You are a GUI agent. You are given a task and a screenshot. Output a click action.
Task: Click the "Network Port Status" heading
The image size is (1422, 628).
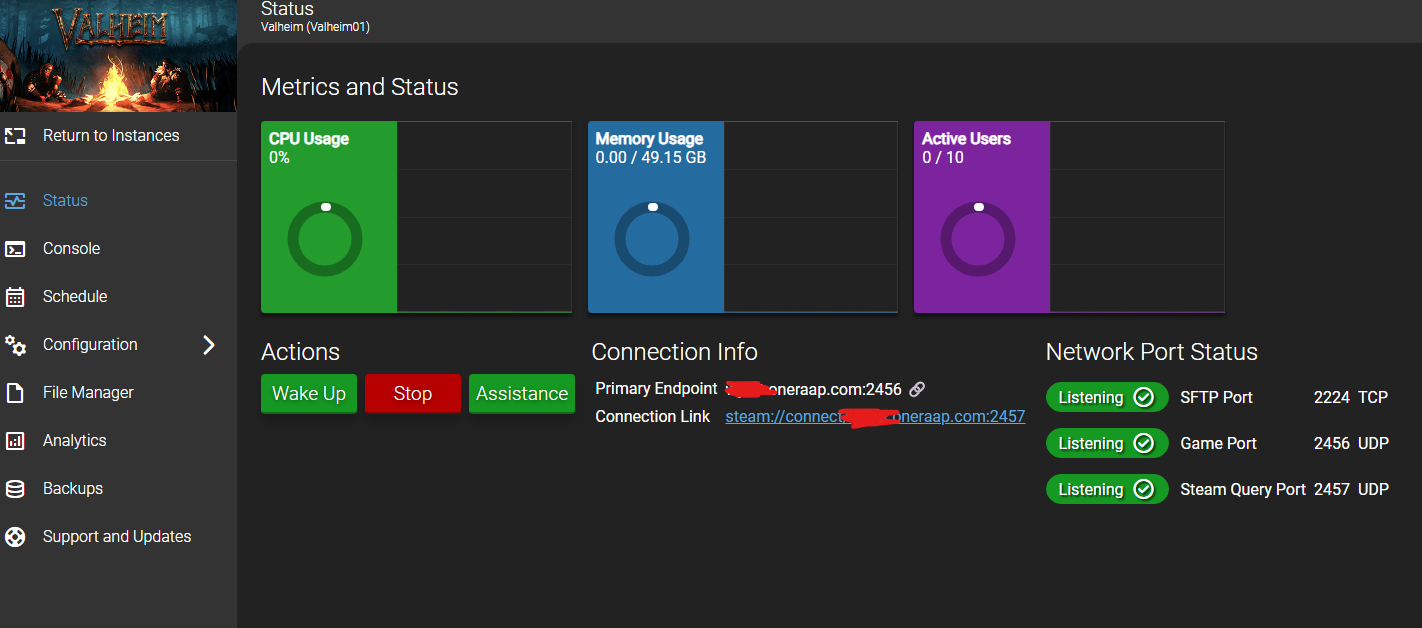(x=1152, y=352)
